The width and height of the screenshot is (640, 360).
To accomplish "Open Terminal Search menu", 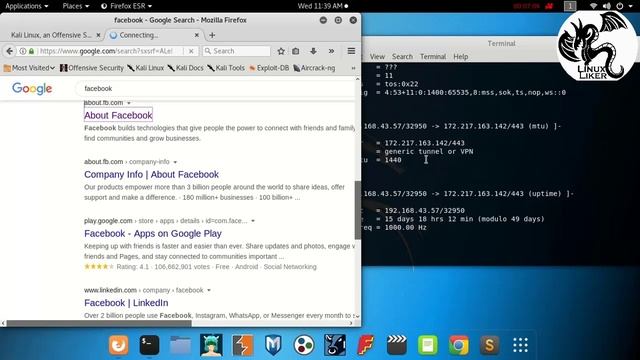I will [x=402, y=57].
